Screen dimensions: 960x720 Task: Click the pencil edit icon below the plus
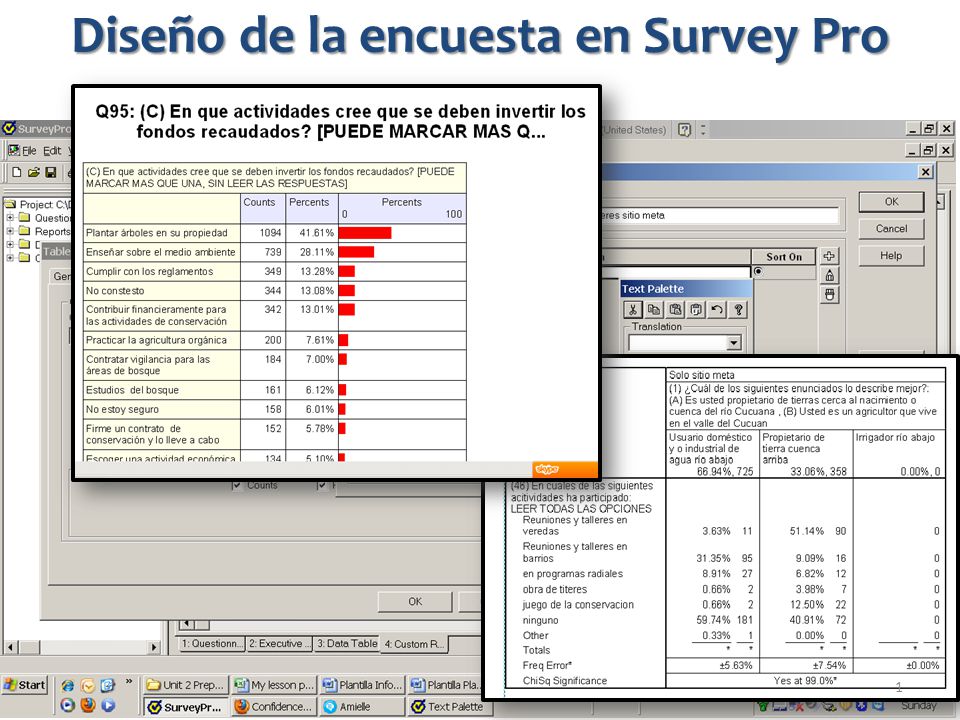point(829,276)
